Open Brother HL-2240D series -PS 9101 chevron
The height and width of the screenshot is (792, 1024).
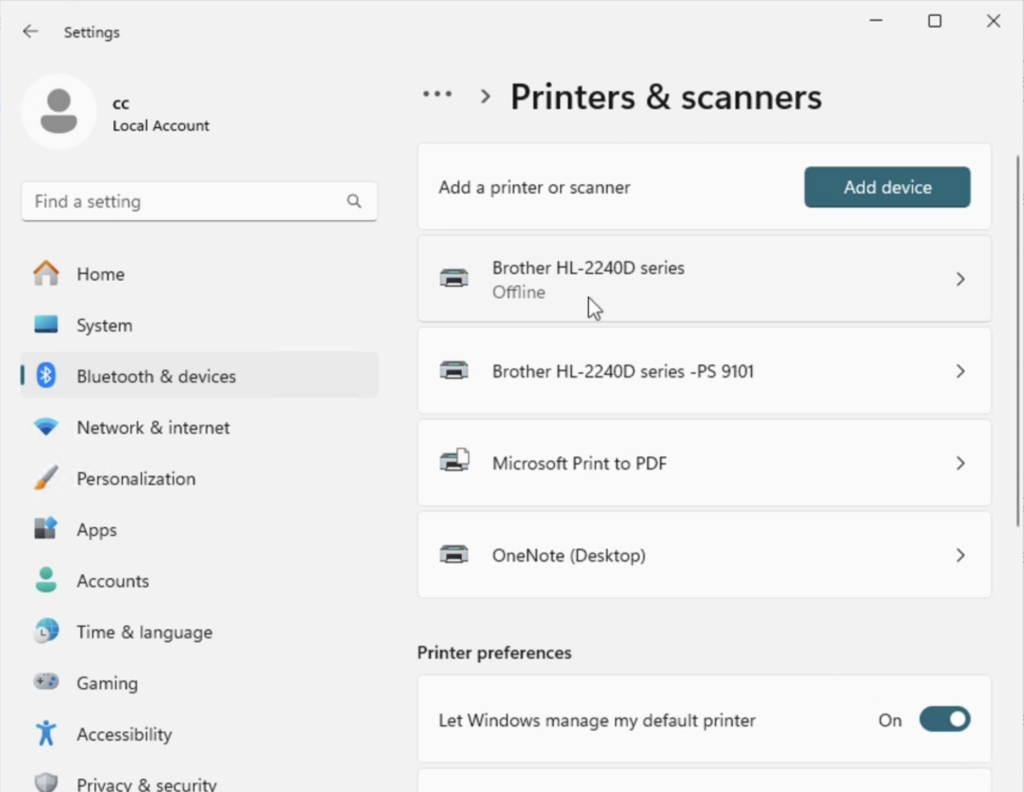[960, 371]
